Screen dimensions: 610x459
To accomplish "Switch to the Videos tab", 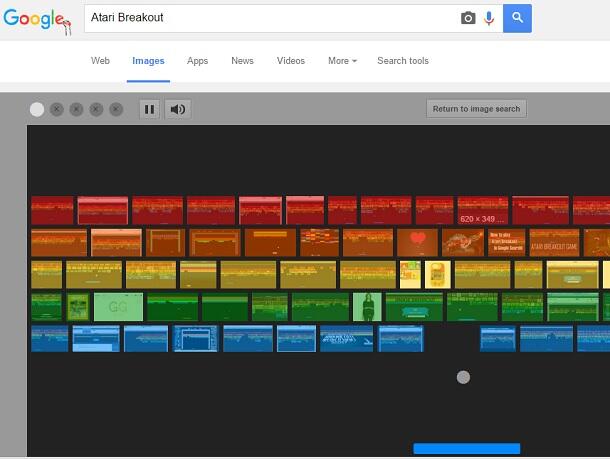I will (291, 61).
